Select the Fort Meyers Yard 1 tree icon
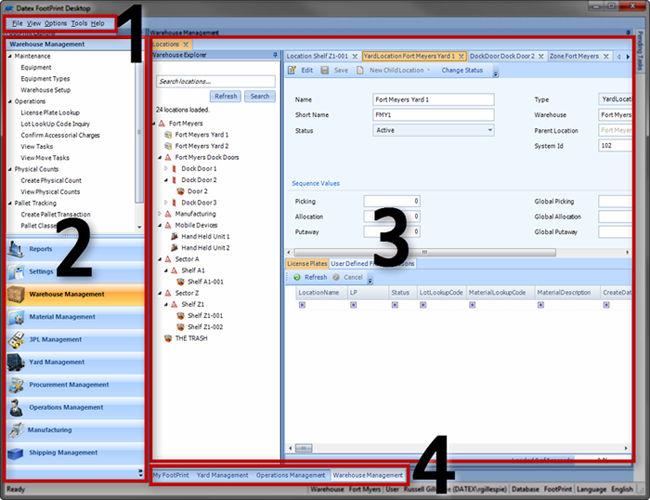Viewport: 650px width, 500px height. pyautogui.click(x=168, y=135)
